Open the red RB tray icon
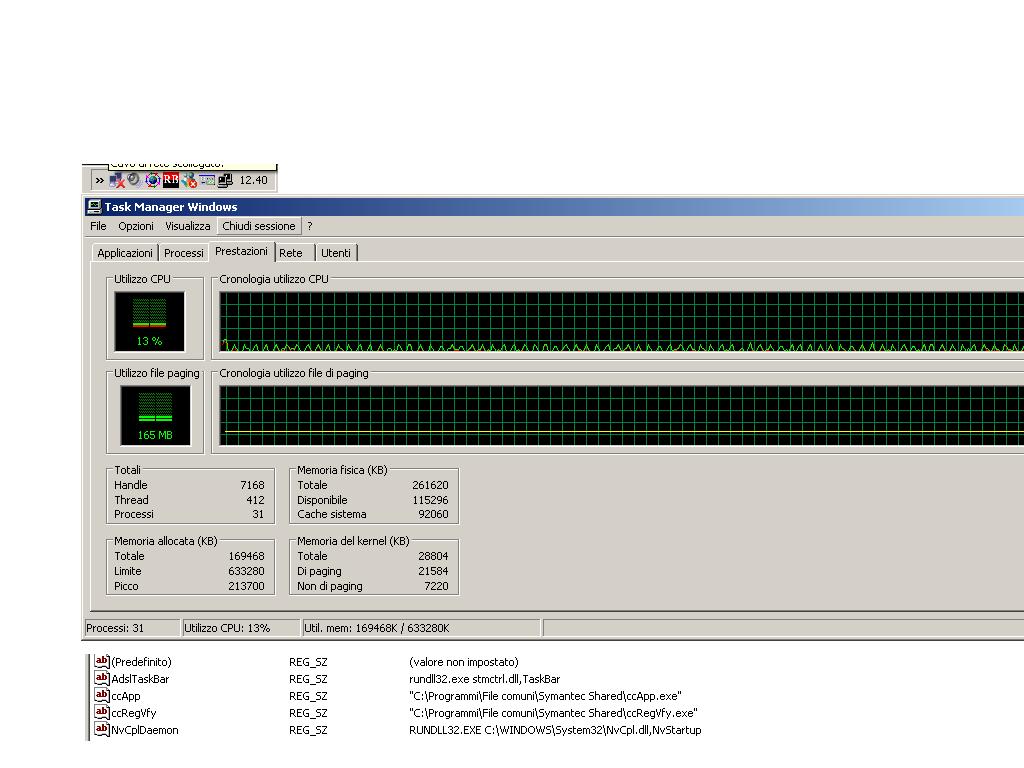 coord(170,180)
